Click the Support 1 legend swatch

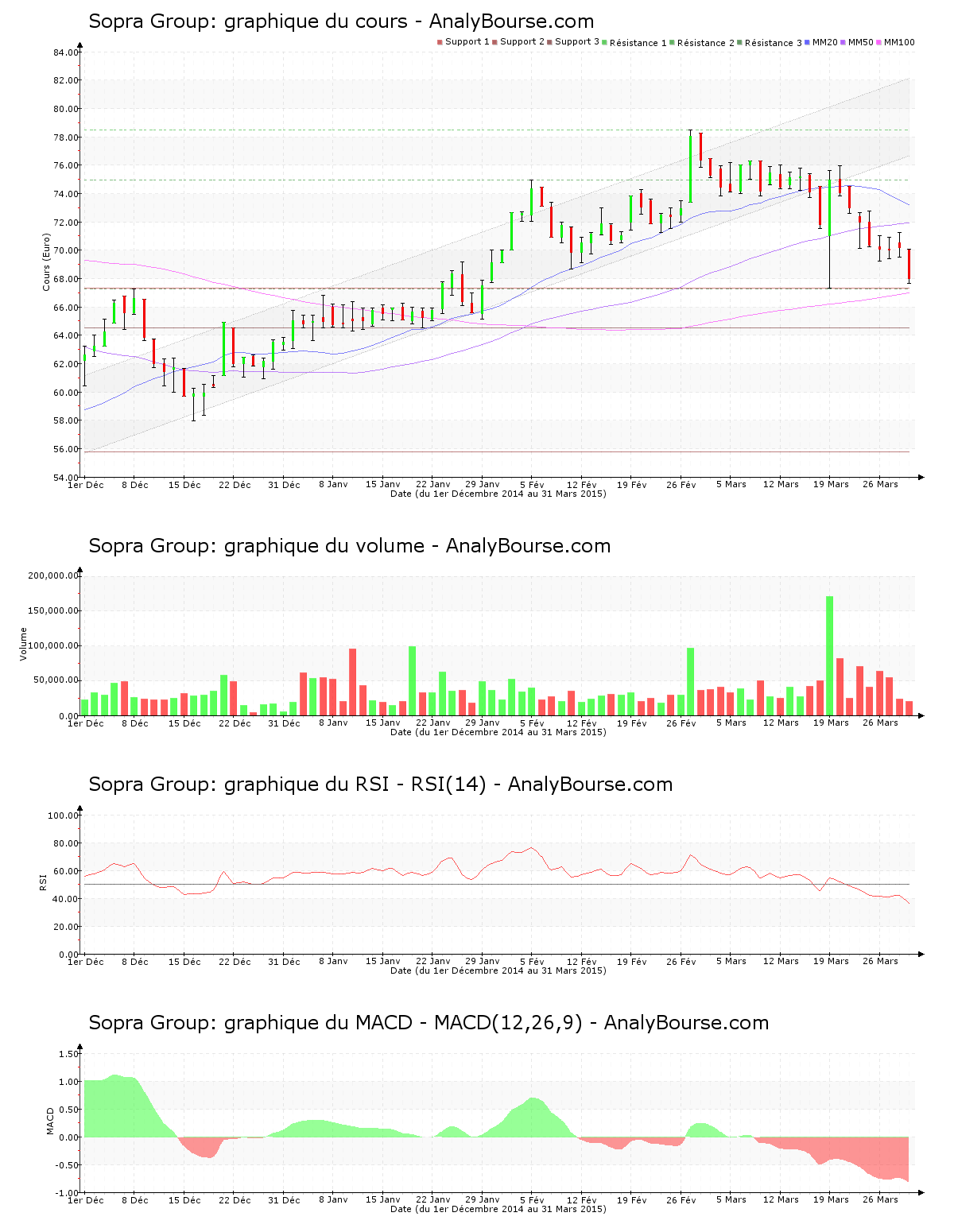[440, 42]
